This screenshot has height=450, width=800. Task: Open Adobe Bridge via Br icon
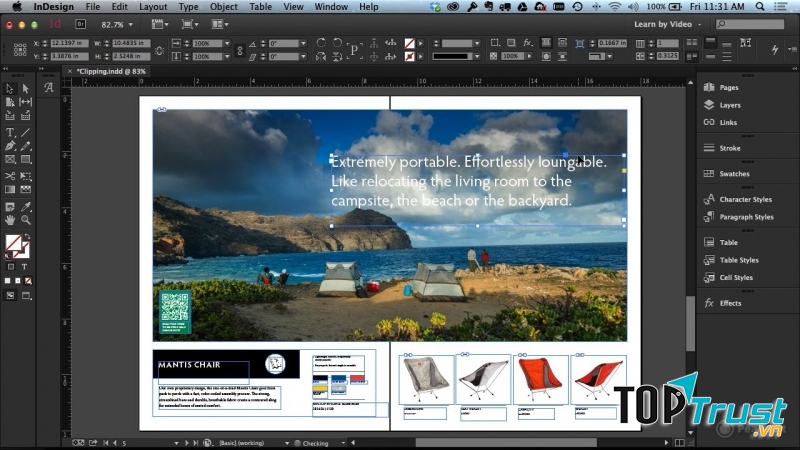pos(80,24)
